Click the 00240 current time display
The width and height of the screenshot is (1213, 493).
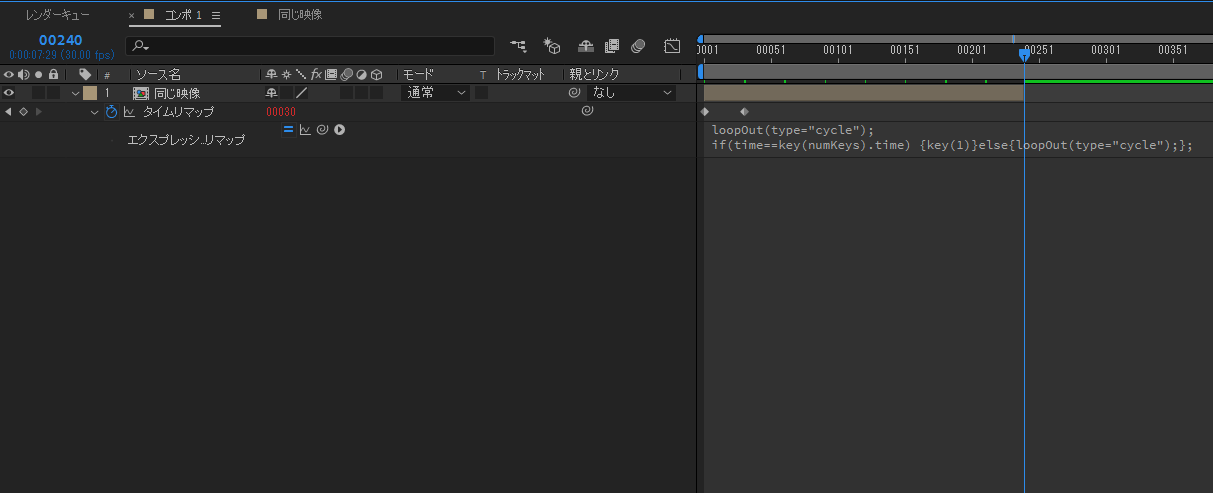[60, 40]
